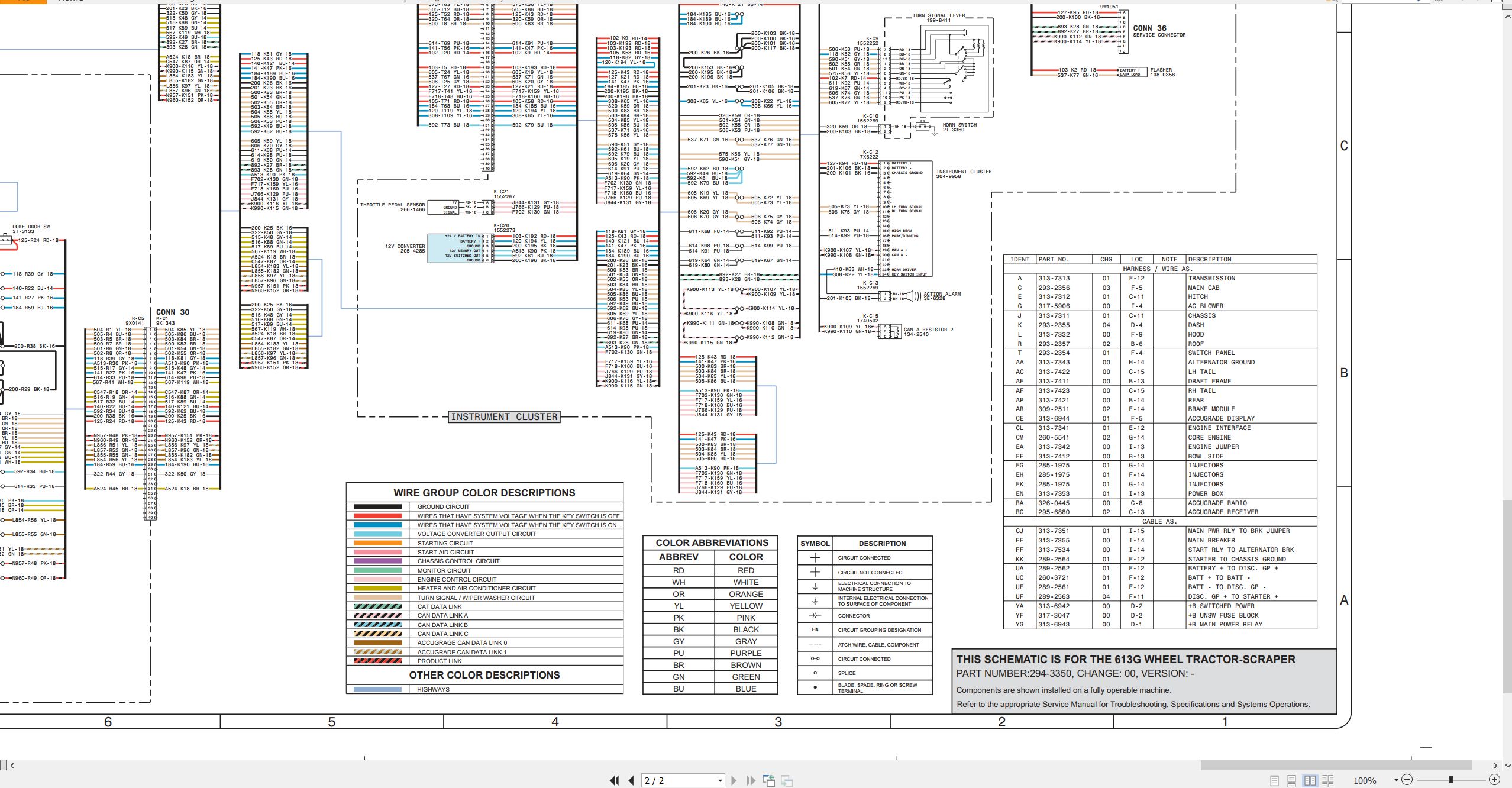Go to the previous page
Image resolution: width=1512 pixels, height=788 pixels.
(x=631, y=780)
